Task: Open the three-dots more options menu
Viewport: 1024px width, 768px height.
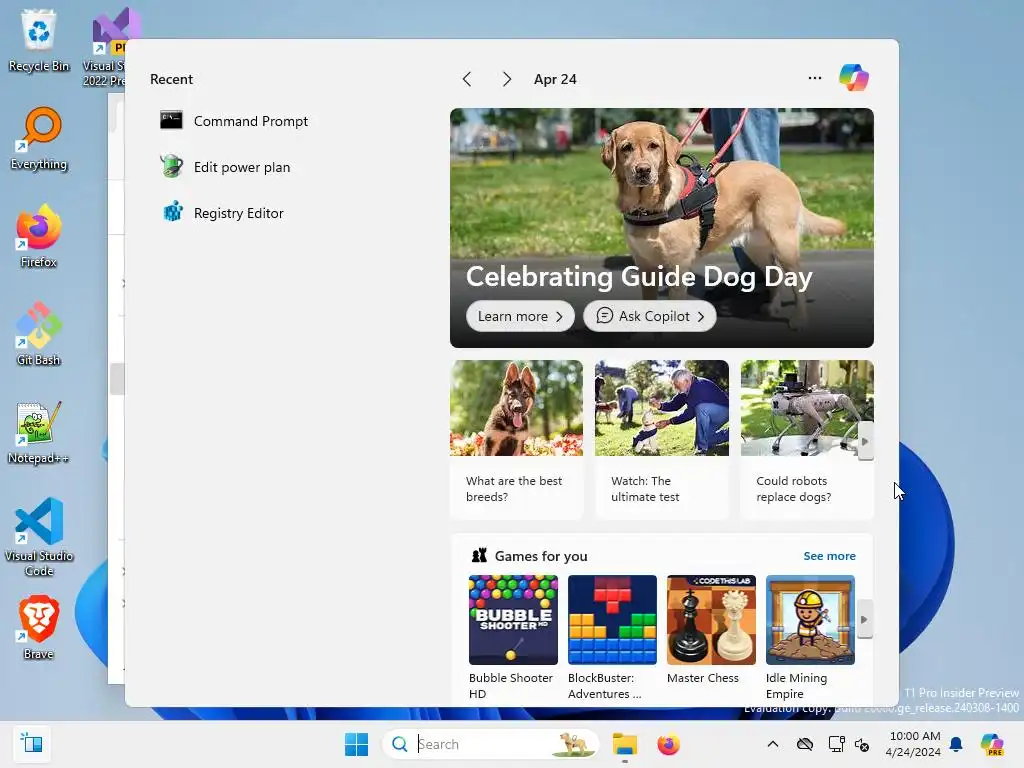Action: click(x=814, y=78)
